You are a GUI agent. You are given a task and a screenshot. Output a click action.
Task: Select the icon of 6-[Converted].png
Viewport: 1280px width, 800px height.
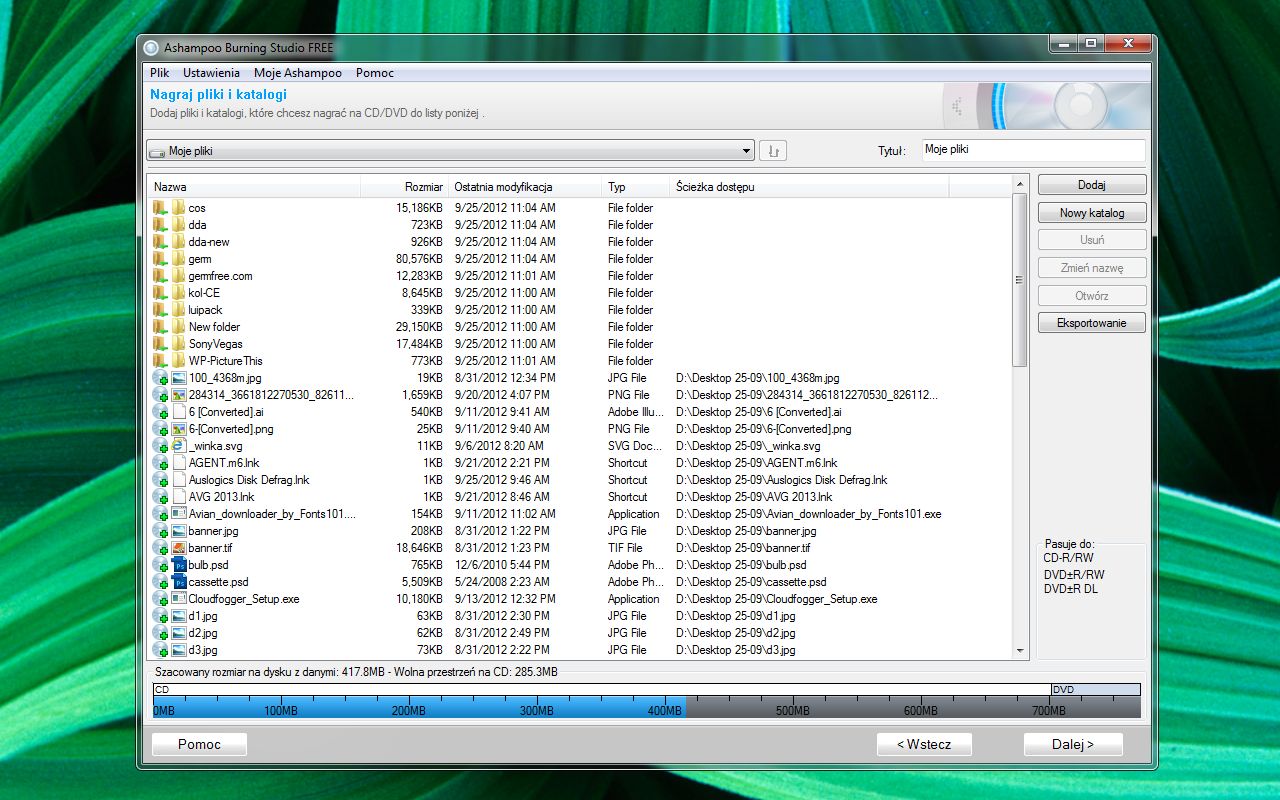pyautogui.click(x=179, y=429)
